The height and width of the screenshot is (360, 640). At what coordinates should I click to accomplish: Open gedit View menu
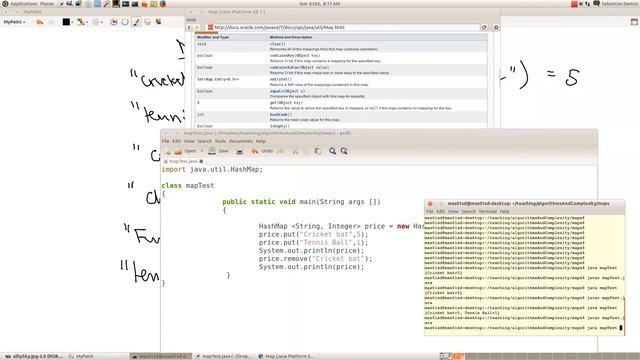(x=189, y=141)
